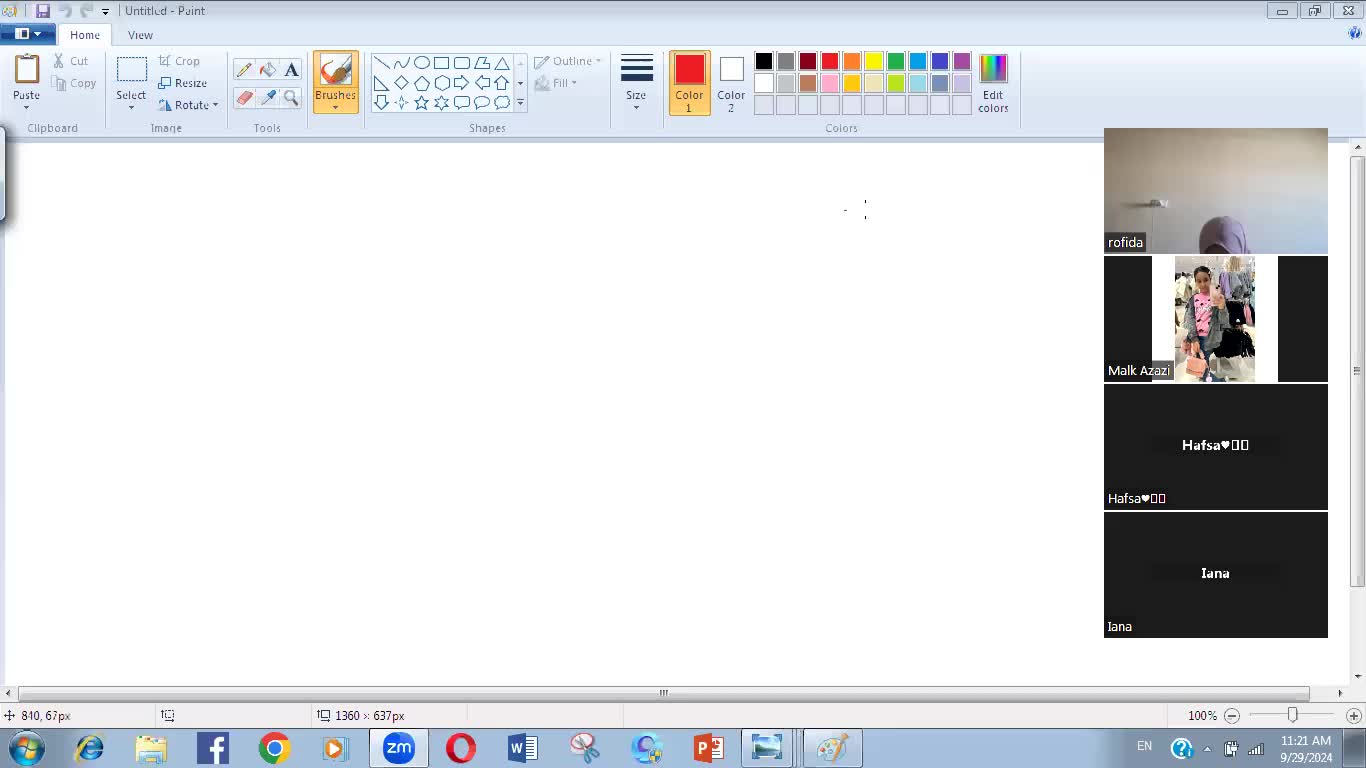Activate the Color picker eyedropper
Viewport: 1366px width, 768px height.
click(x=268, y=98)
